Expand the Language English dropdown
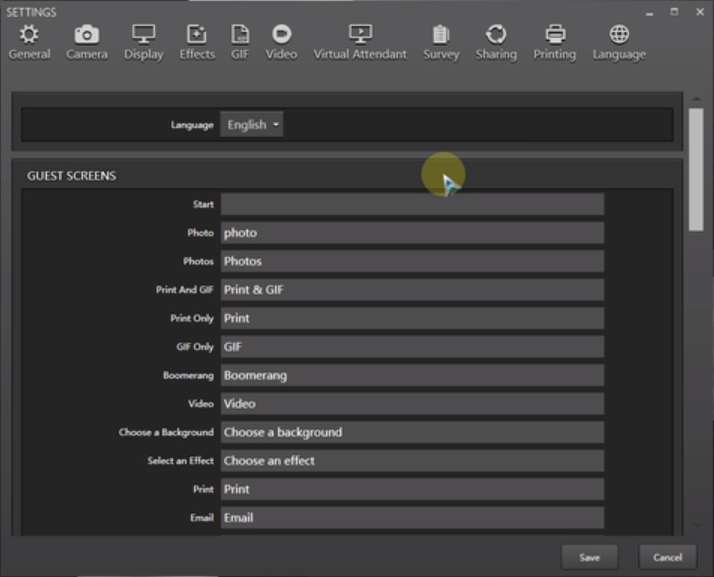The width and height of the screenshot is (714, 577). pyautogui.click(x=252, y=125)
